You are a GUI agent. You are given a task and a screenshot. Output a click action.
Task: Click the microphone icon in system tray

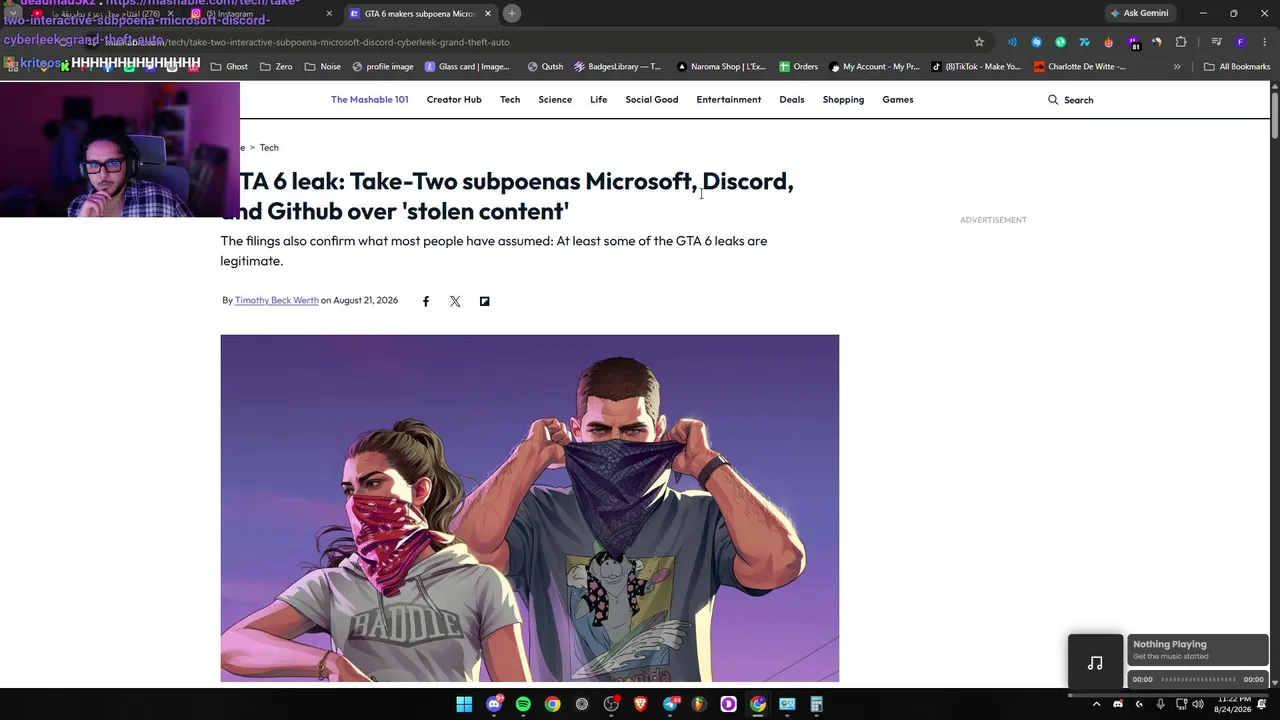(1160, 704)
